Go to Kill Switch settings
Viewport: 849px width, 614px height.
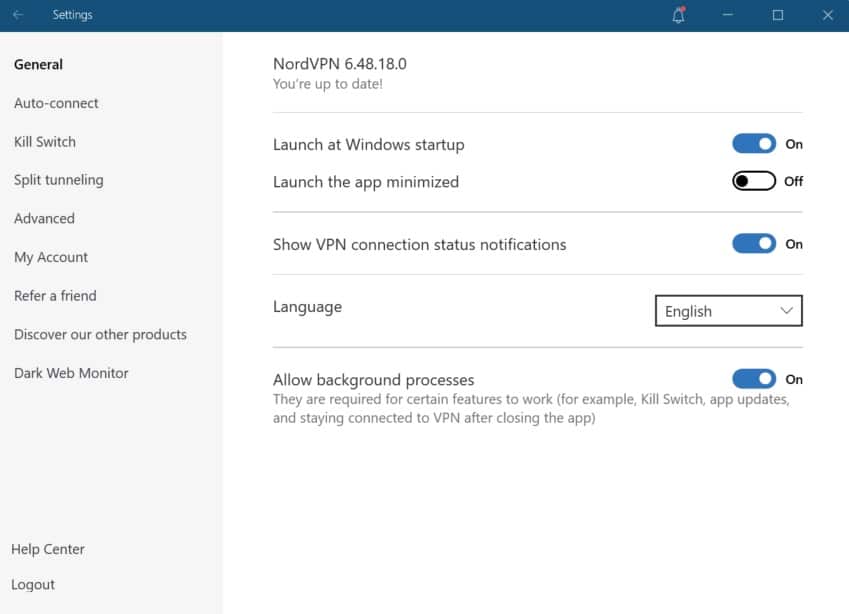pos(45,142)
